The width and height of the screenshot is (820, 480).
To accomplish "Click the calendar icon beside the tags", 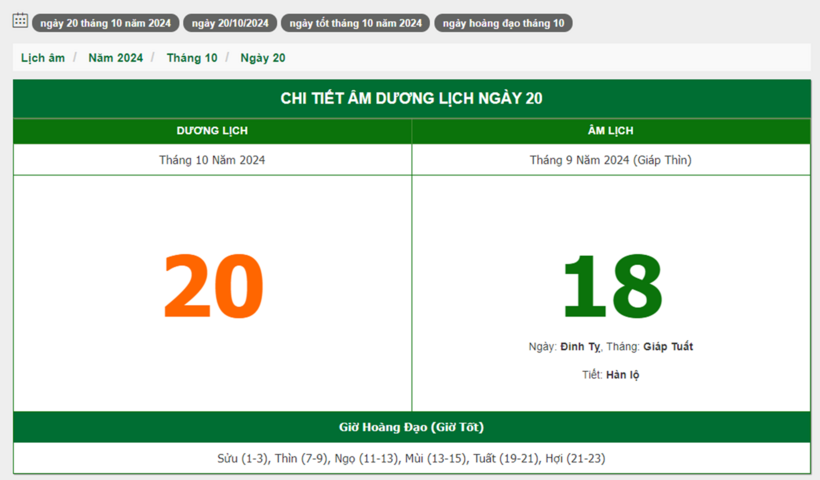I will (20, 21).
